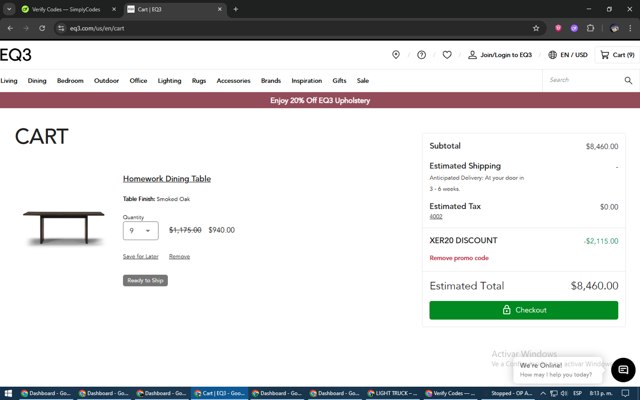640x400 pixels.
Task: Reload the page
Action: coord(42,28)
